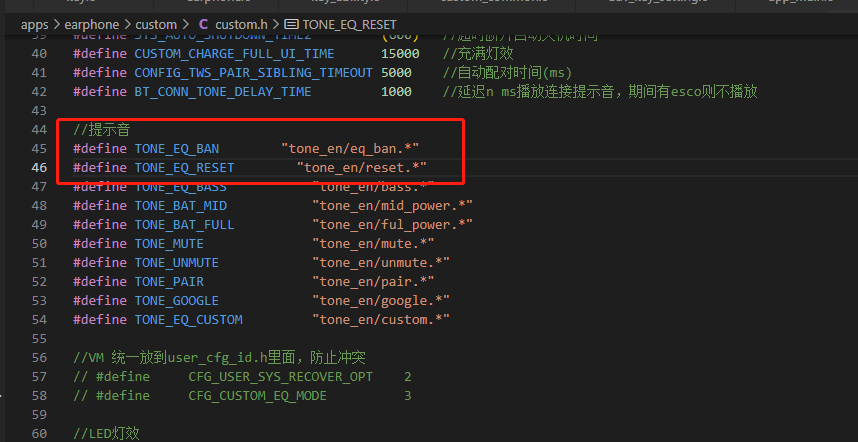Click the TONE_GOOGLE macro name
Image resolution: width=858 pixels, height=442 pixels.
point(177,301)
